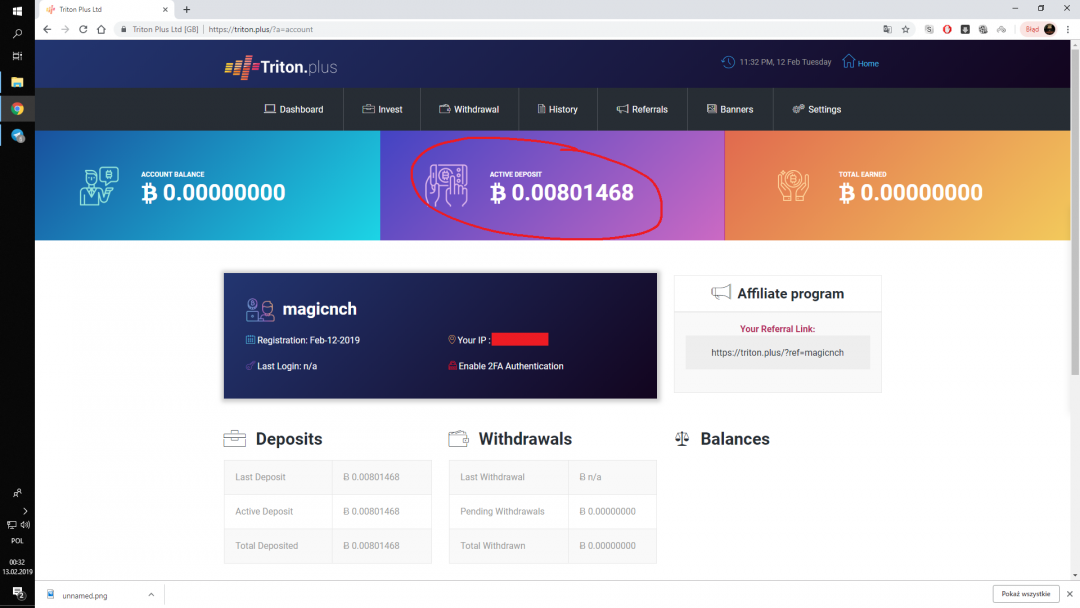Screen dimensions: 1080x608
Task: Go to the Invest section
Action: pyautogui.click(x=382, y=109)
